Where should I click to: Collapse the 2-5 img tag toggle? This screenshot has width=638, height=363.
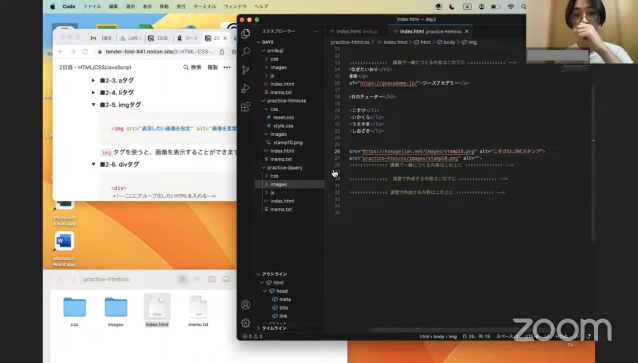click(x=93, y=105)
